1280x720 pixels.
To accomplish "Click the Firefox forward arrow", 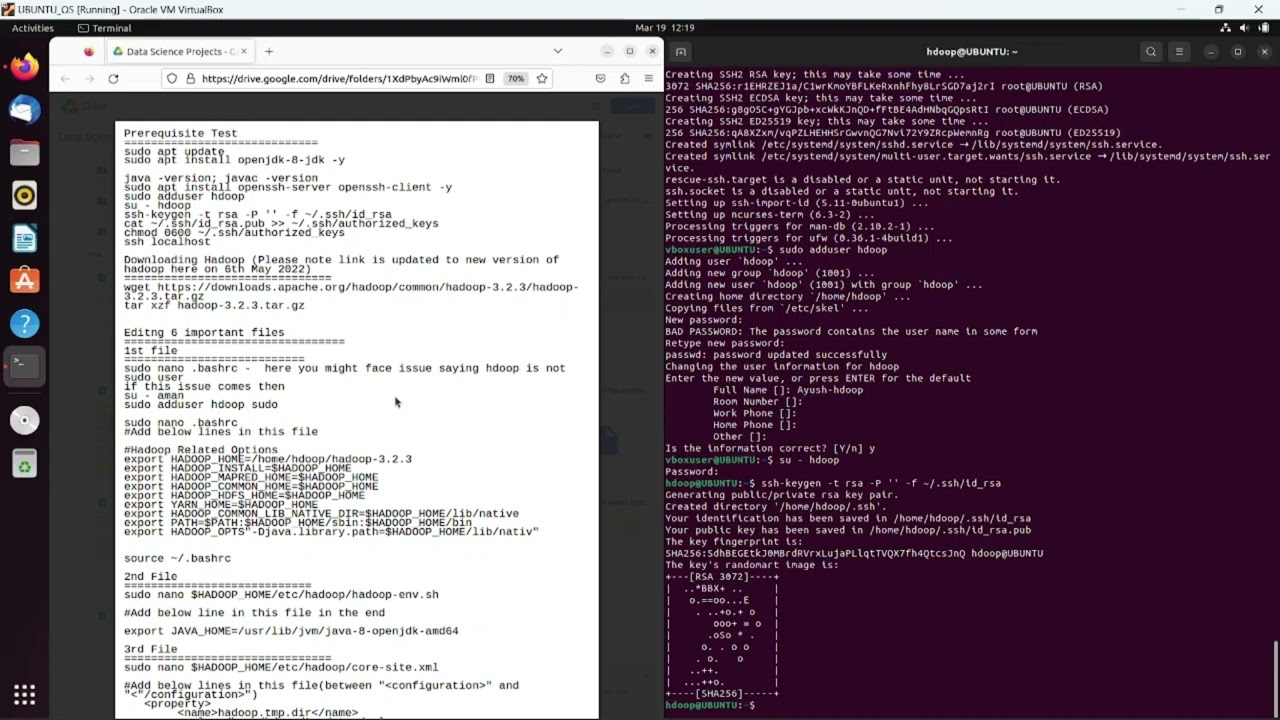I will point(89,78).
